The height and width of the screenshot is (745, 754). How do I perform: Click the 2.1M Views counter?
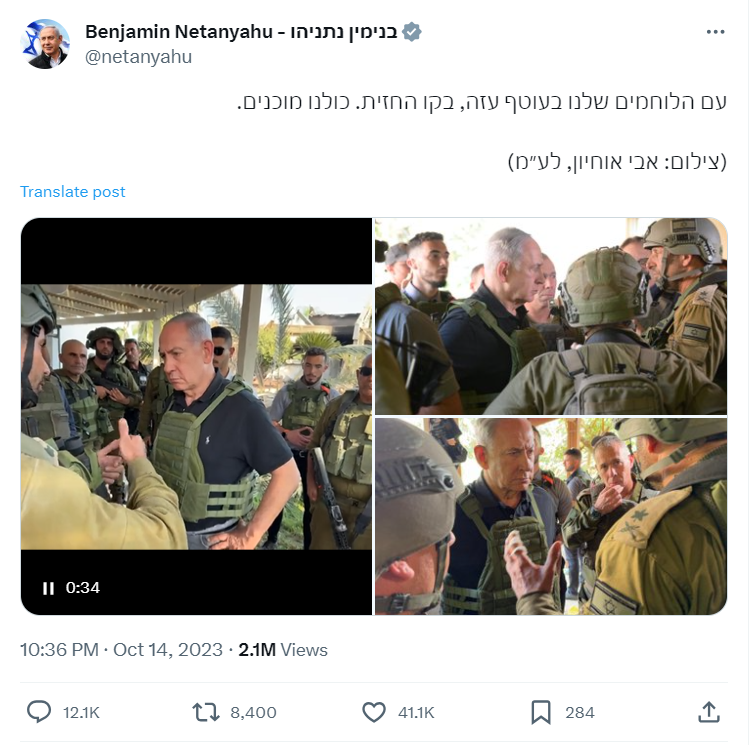[x=283, y=650]
